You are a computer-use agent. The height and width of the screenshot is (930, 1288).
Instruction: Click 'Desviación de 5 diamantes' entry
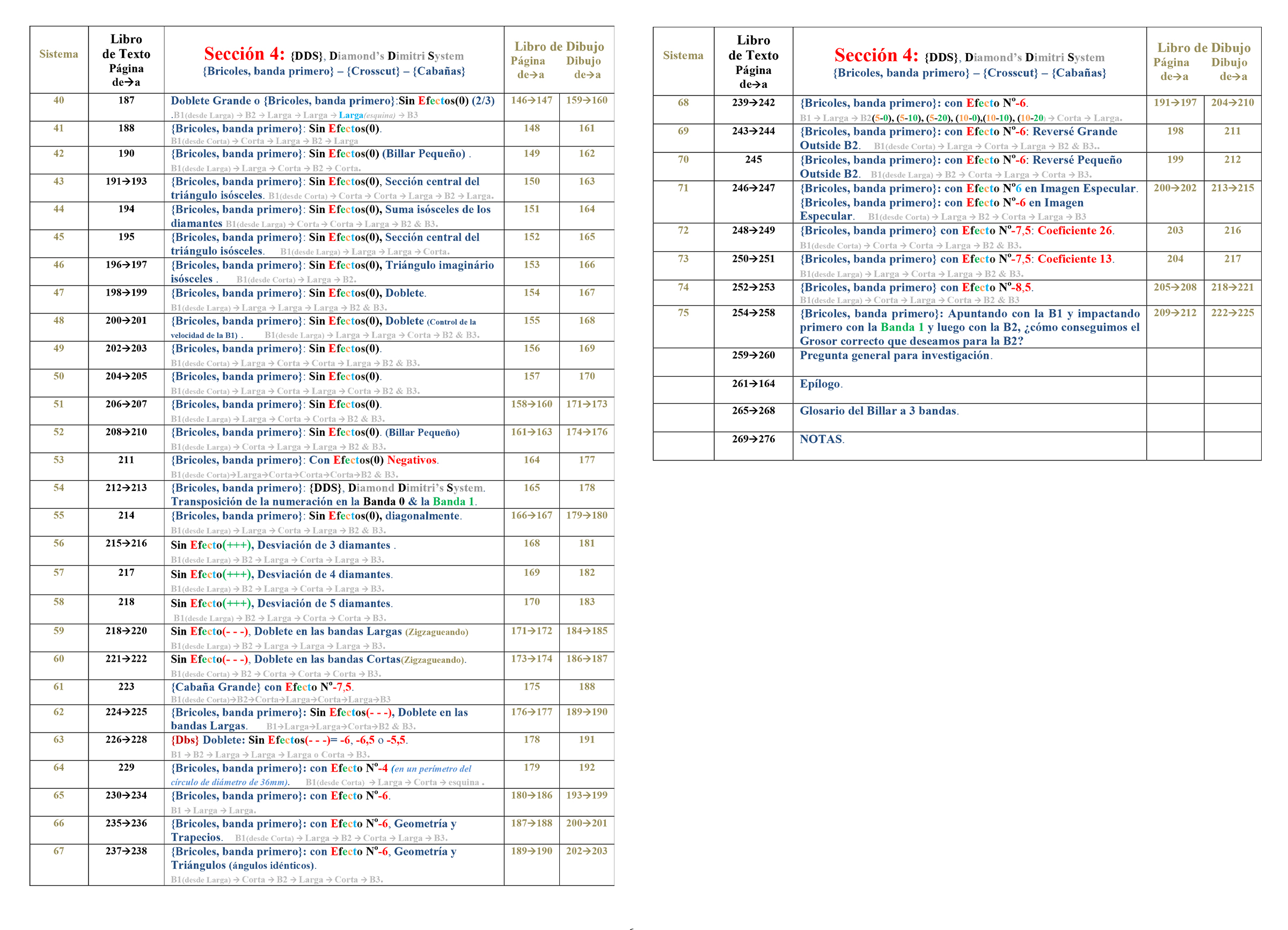pos(324,604)
